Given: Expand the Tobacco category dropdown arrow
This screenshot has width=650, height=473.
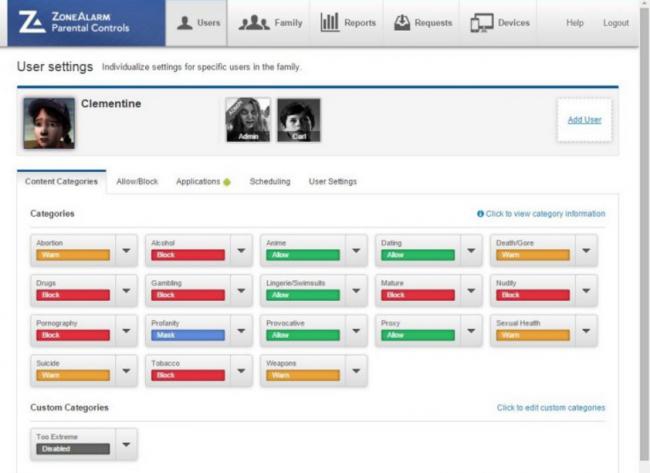Looking at the screenshot, I should pyautogui.click(x=241, y=371).
